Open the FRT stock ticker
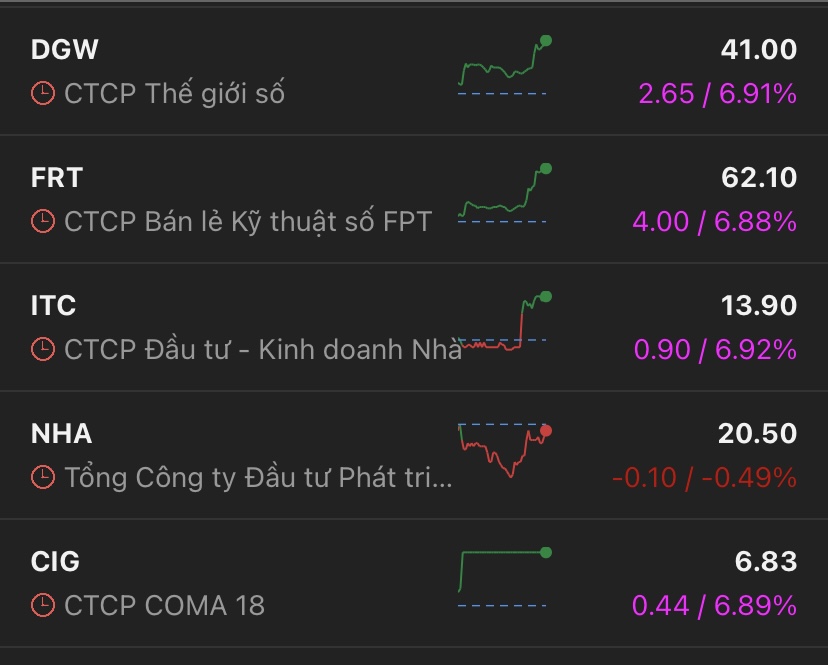The height and width of the screenshot is (665, 828). 57,177
